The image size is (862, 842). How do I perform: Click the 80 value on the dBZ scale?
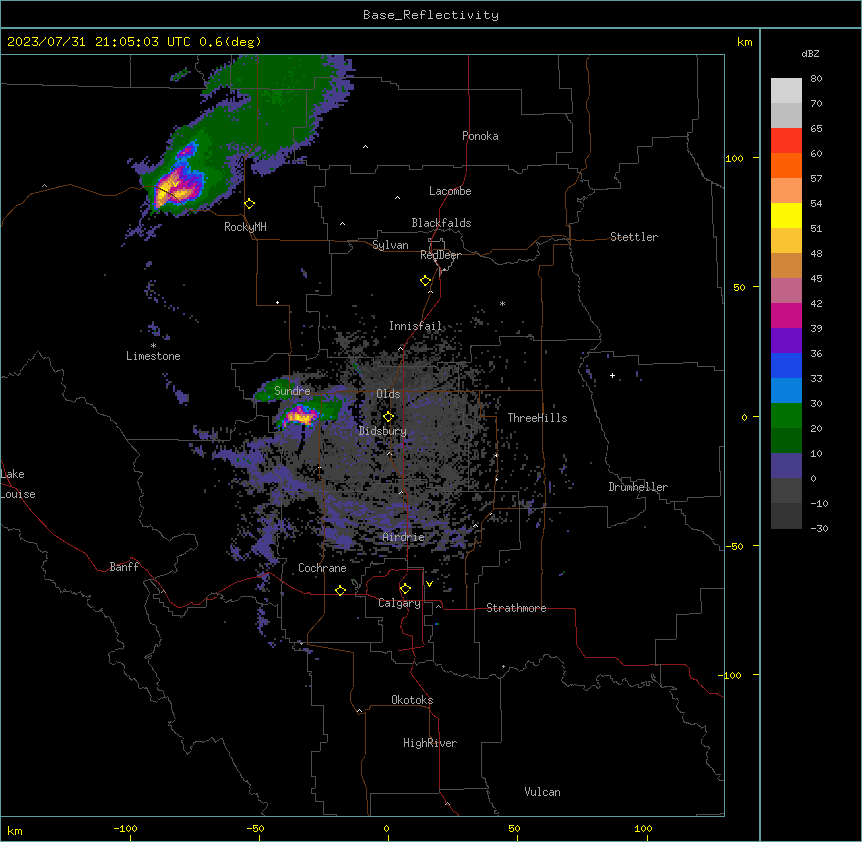click(x=816, y=79)
